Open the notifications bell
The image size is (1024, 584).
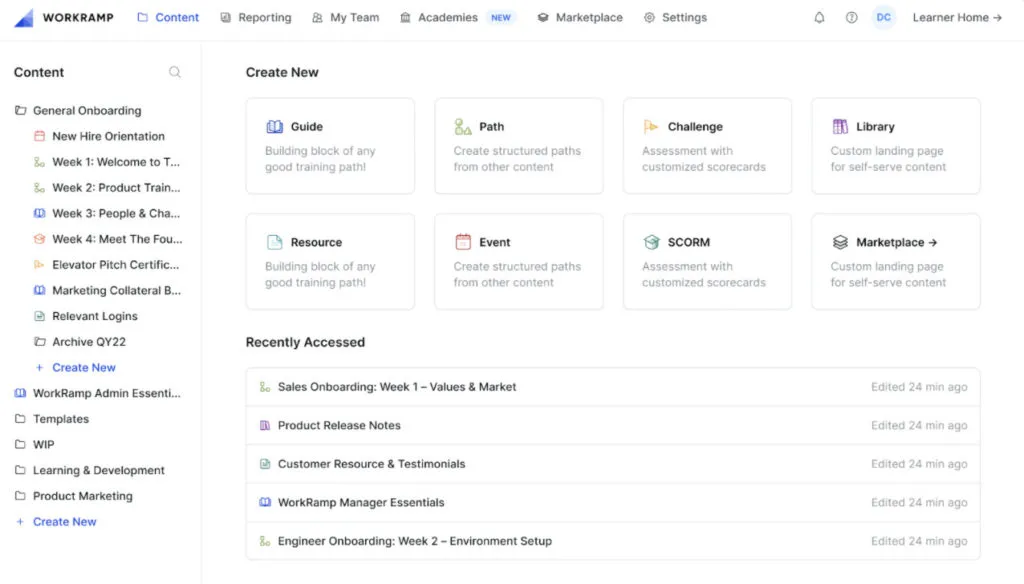(x=819, y=18)
